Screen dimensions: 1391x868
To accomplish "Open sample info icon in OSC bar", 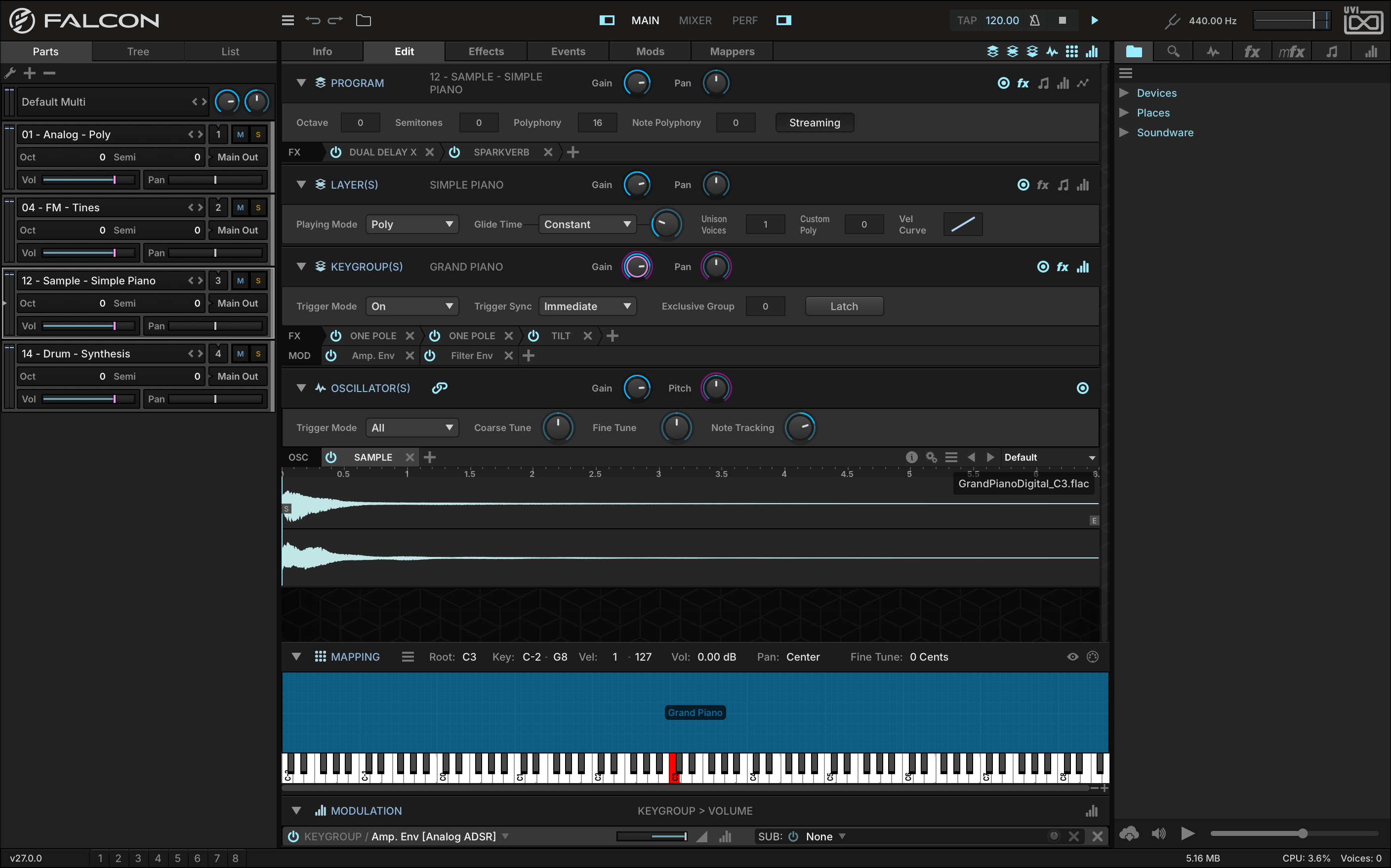I will click(911, 458).
